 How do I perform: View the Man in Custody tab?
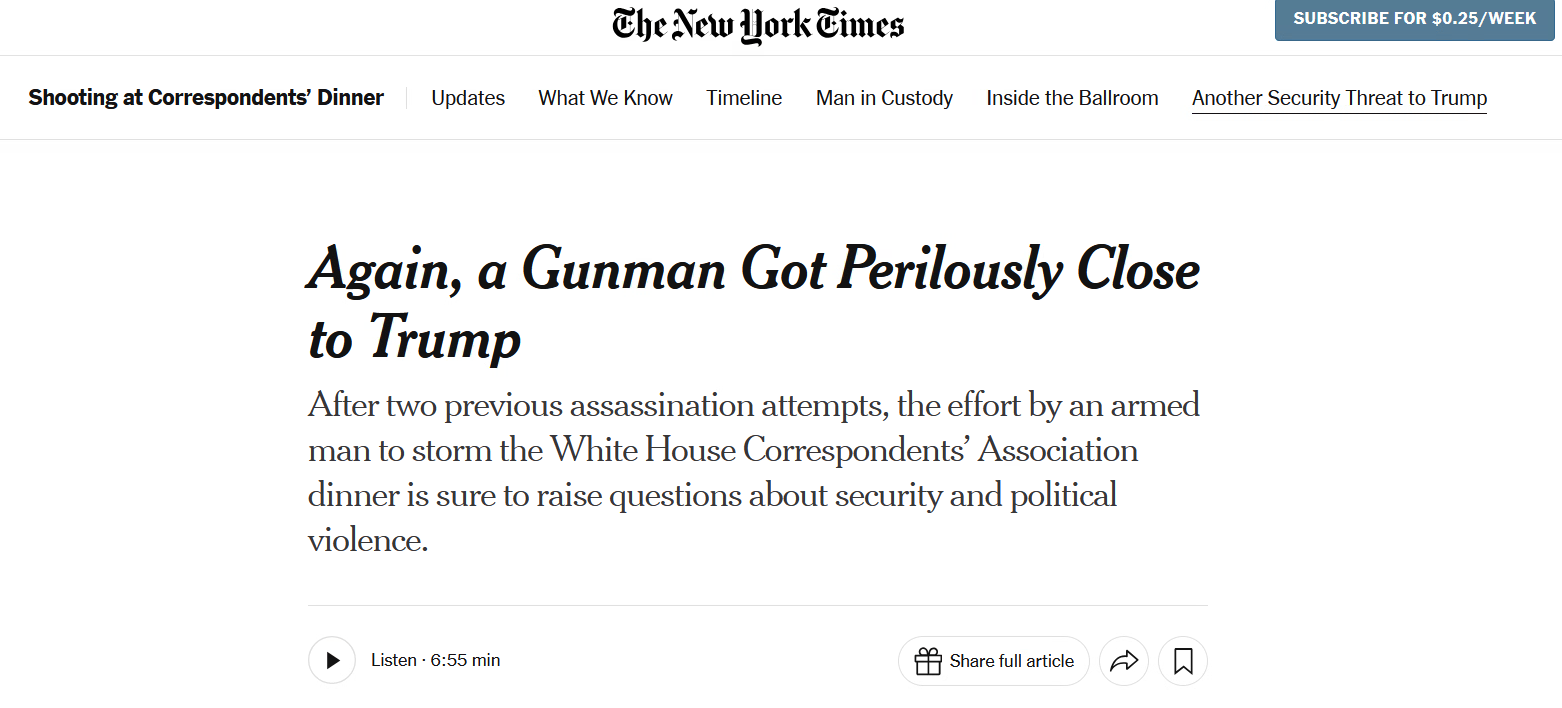click(884, 98)
